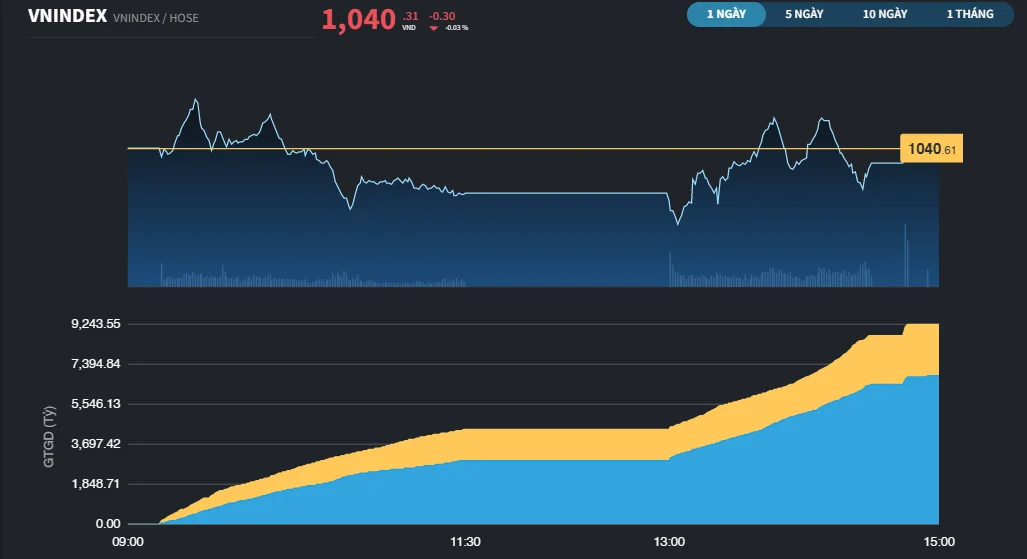Click the -0.30 change value
The height and width of the screenshot is (559, 1027).
tap(442, 16)
